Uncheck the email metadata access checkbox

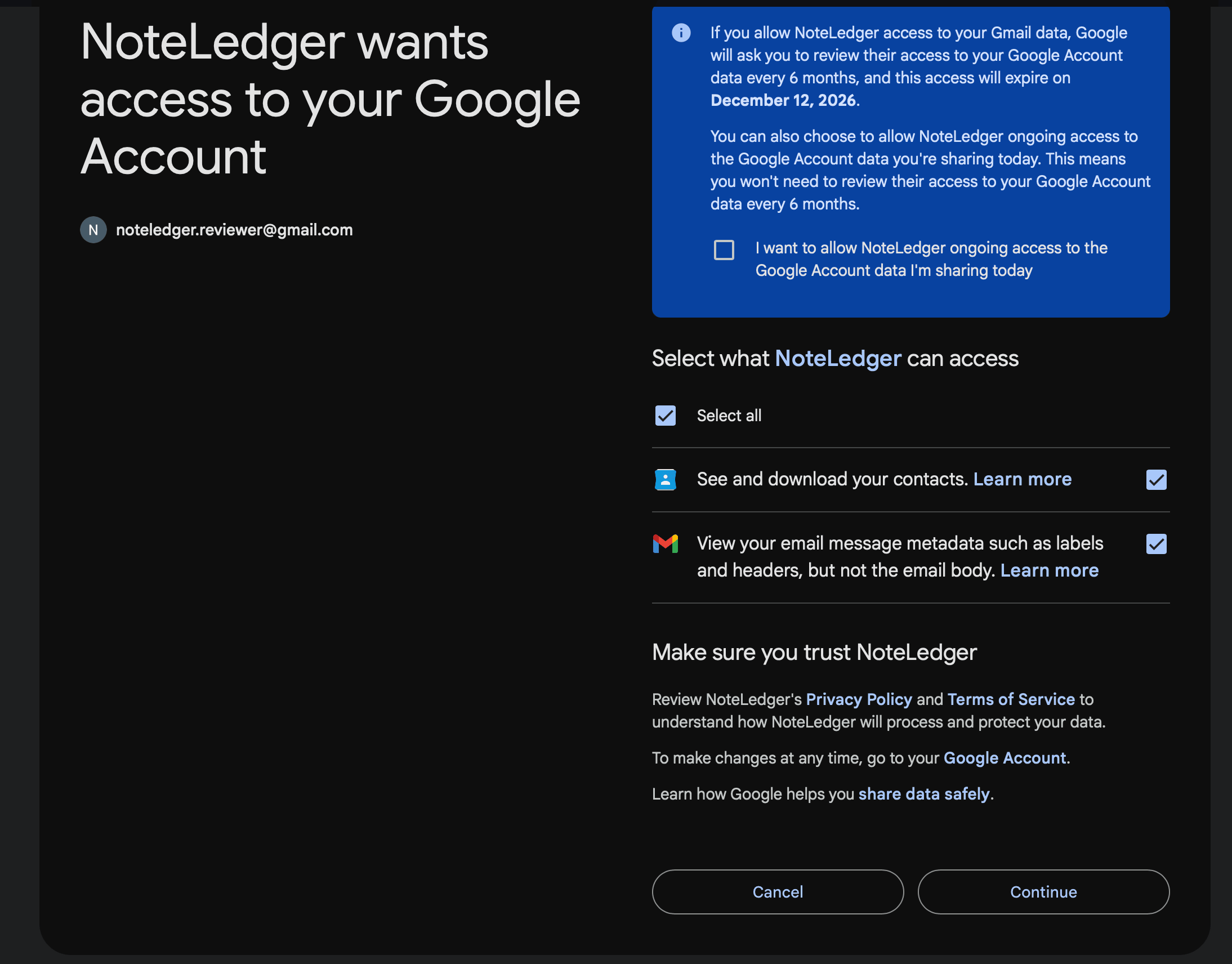click(1156, 544)
